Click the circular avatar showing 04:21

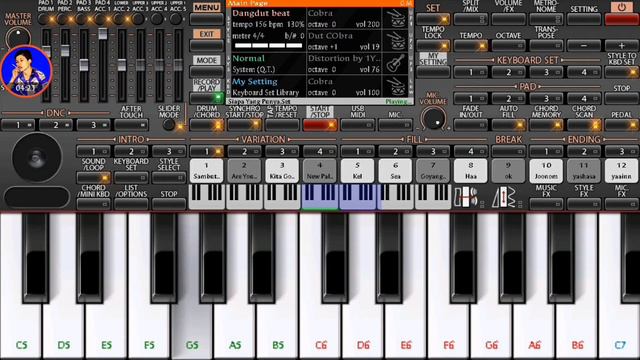pyautogui.click(x=27, y=71)
